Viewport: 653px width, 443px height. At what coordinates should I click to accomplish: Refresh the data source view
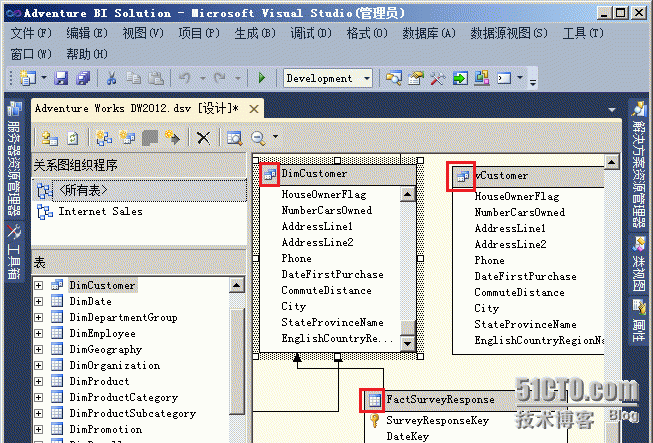(x=73, y=138)
